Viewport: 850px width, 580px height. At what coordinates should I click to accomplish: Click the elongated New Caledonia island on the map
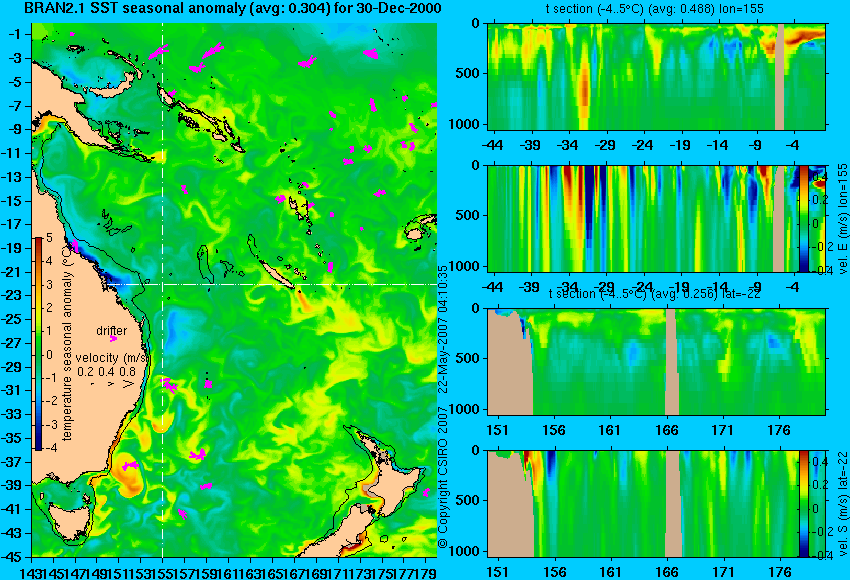point(276,275)
